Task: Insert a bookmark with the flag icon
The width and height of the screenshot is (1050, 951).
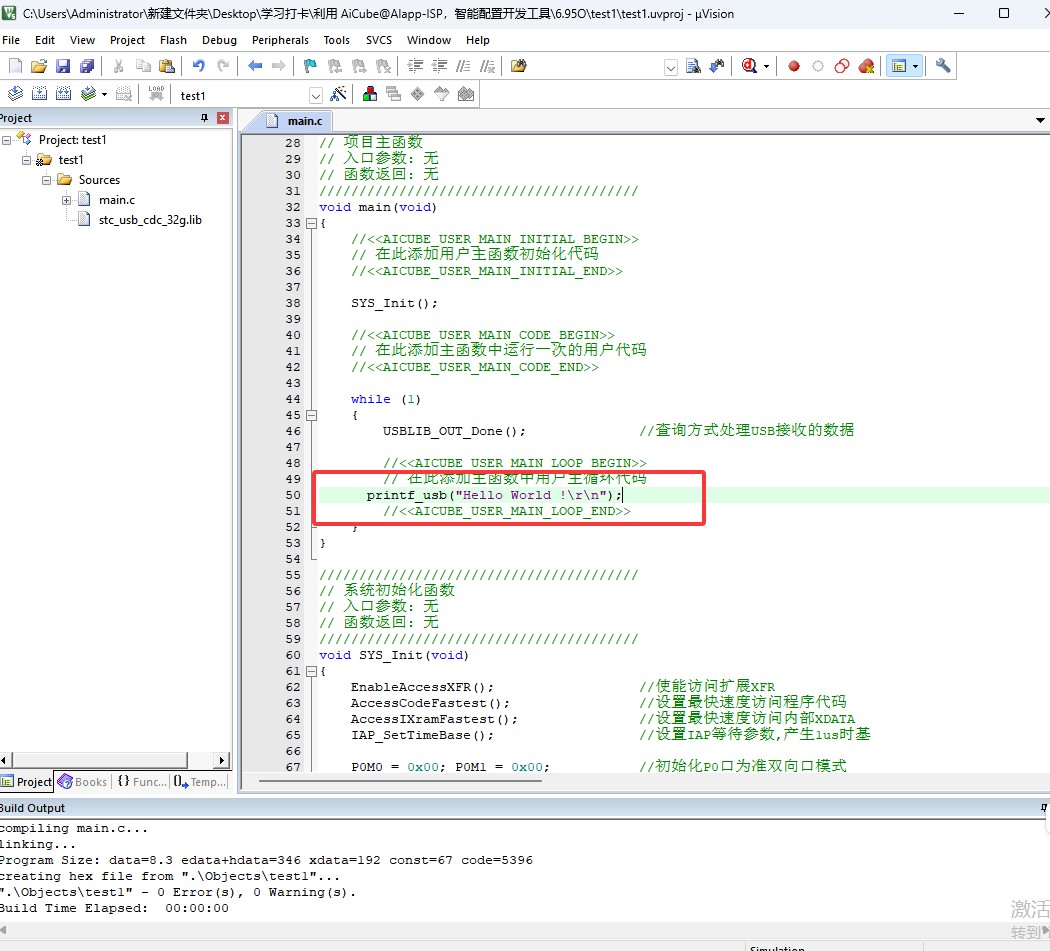Action: tap(310, 66)
